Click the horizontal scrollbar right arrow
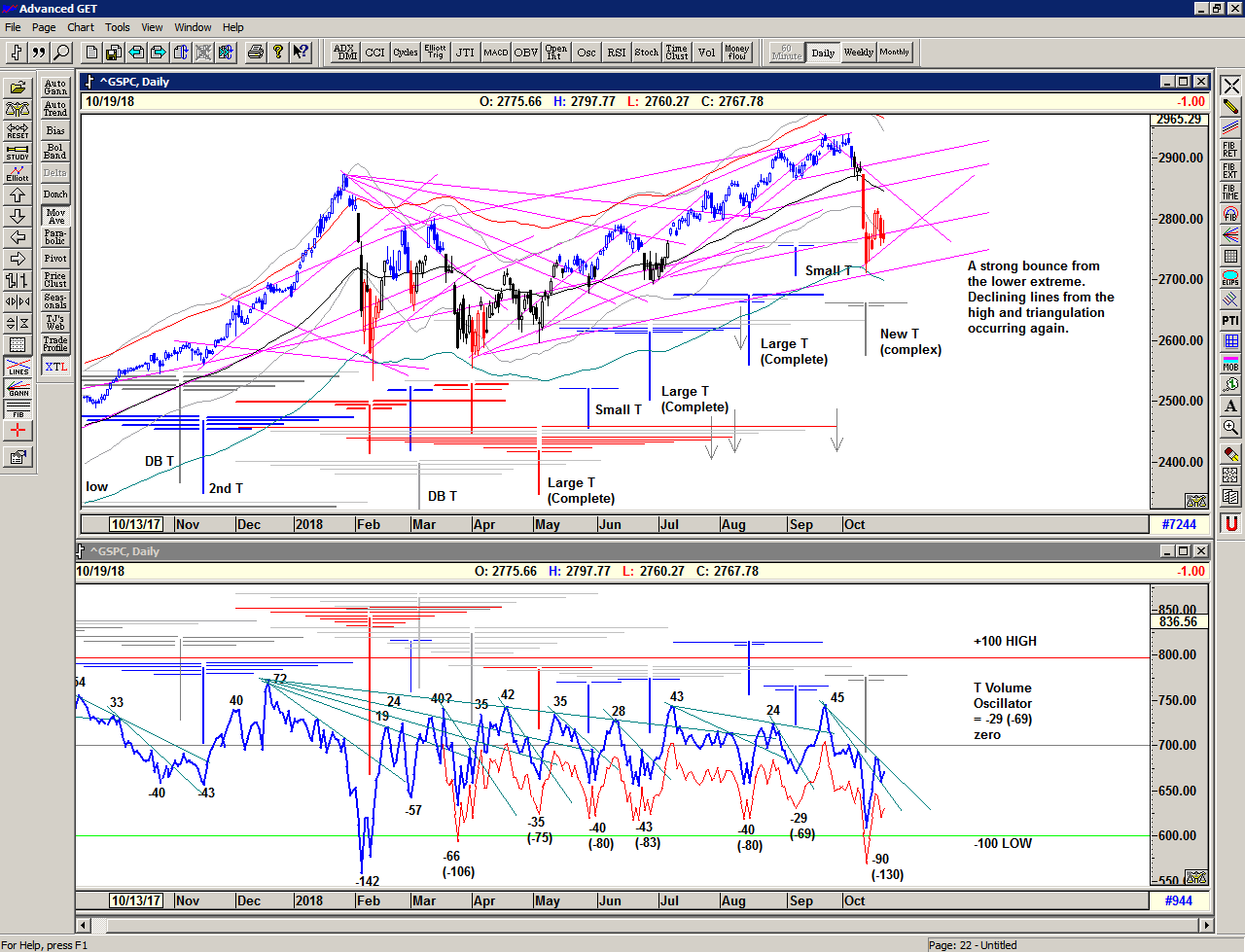Screen dimensions: 1245x952 [1206, 925]
